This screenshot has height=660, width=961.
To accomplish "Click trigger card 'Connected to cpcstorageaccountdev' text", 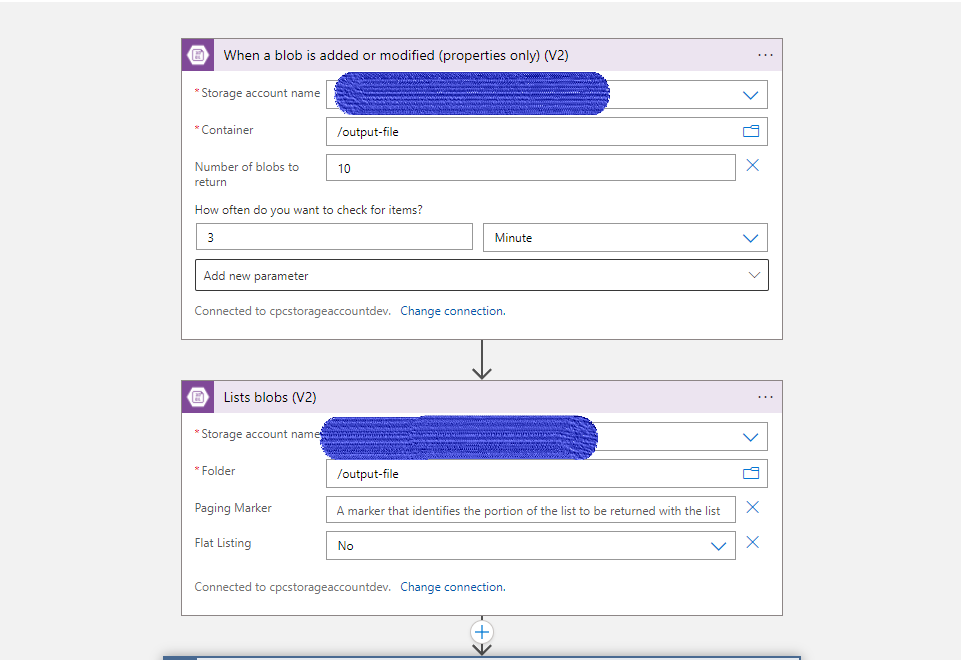I will (292, 311).
